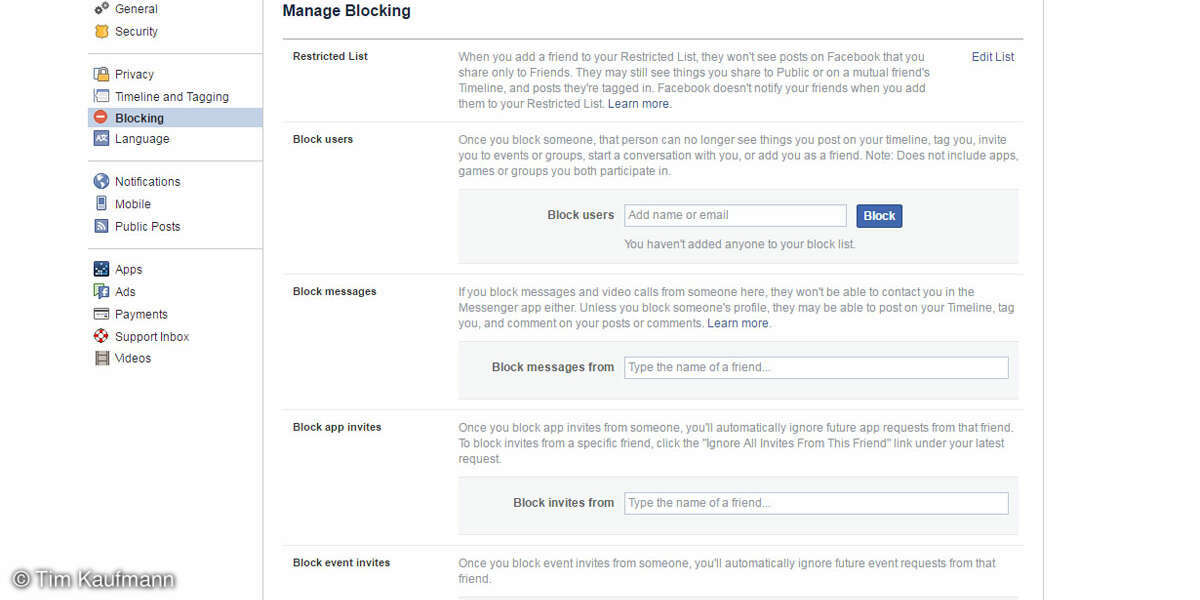Click the Block messages section label
Viewport: 1200px width, 600px height.
pyautogui.click(x=335, y=291)
